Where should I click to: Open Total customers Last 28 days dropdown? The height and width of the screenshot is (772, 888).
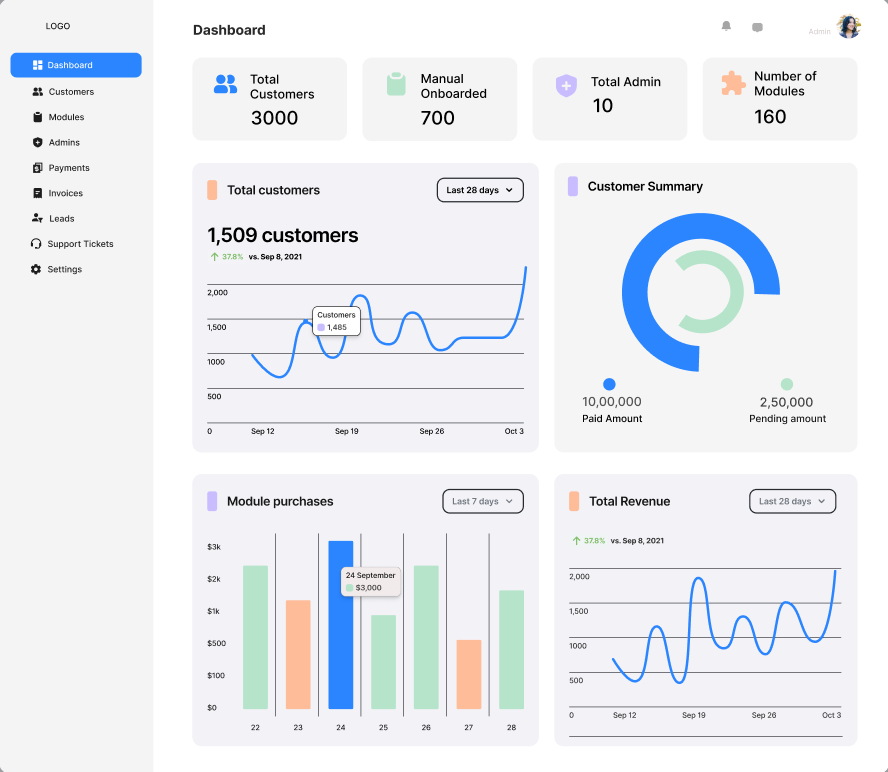[x=480, y=190]
